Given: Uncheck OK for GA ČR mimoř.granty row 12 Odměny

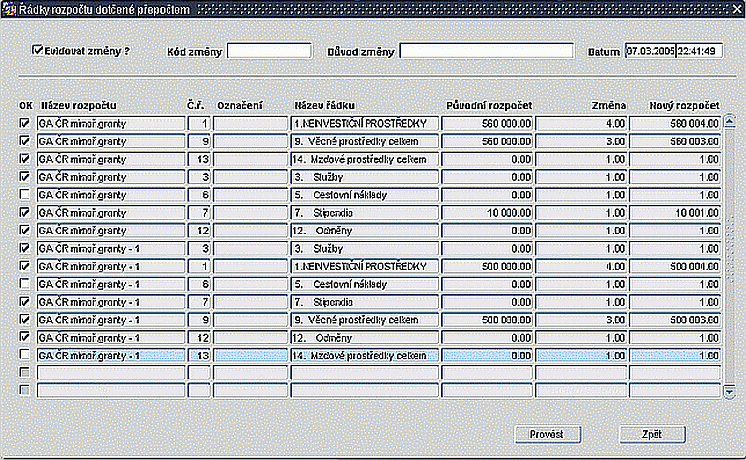Looking at the screenshot, I should (x=24, y=230).
